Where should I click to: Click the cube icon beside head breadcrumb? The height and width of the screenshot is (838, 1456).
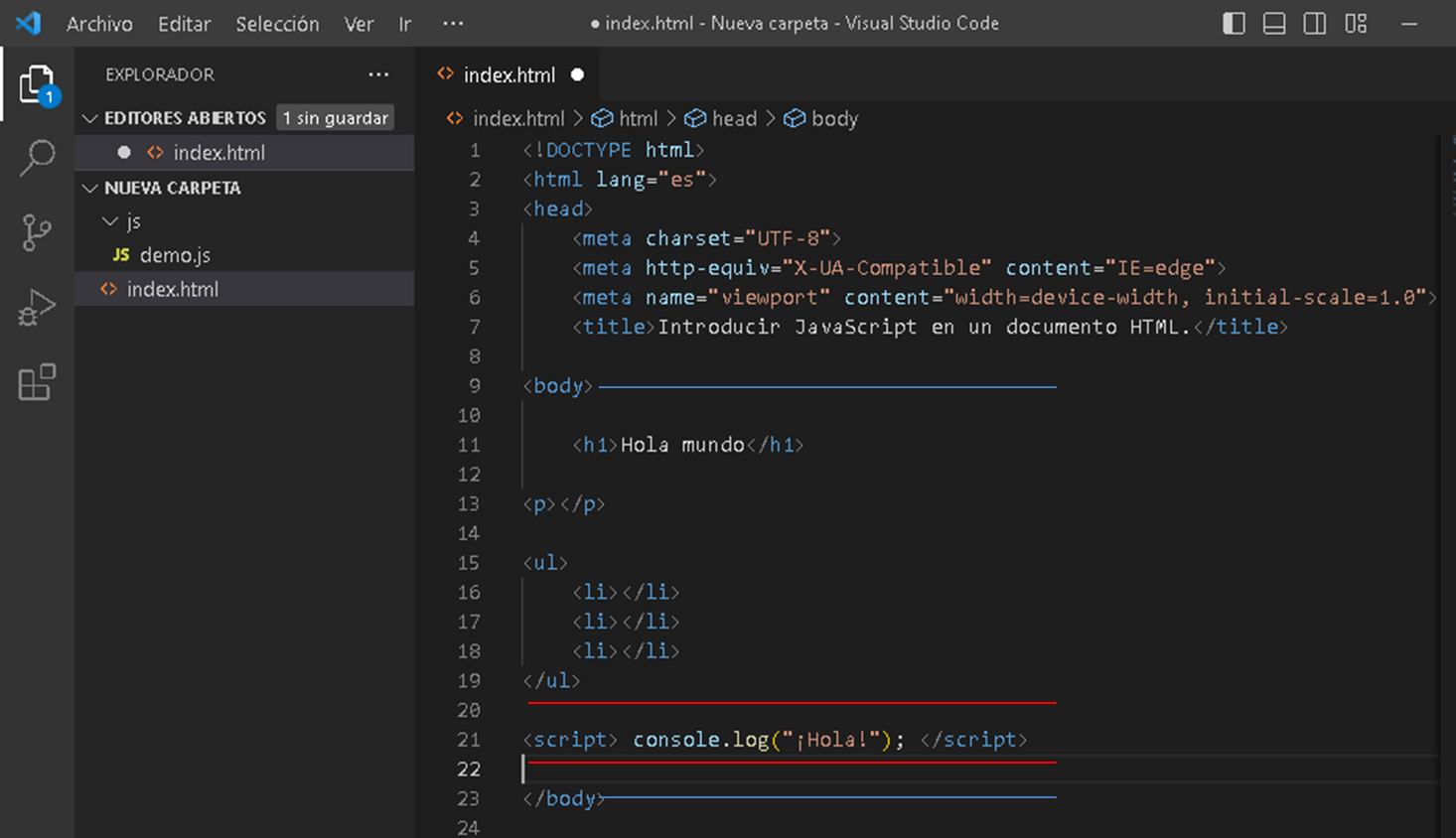click(x=695, y=119)
